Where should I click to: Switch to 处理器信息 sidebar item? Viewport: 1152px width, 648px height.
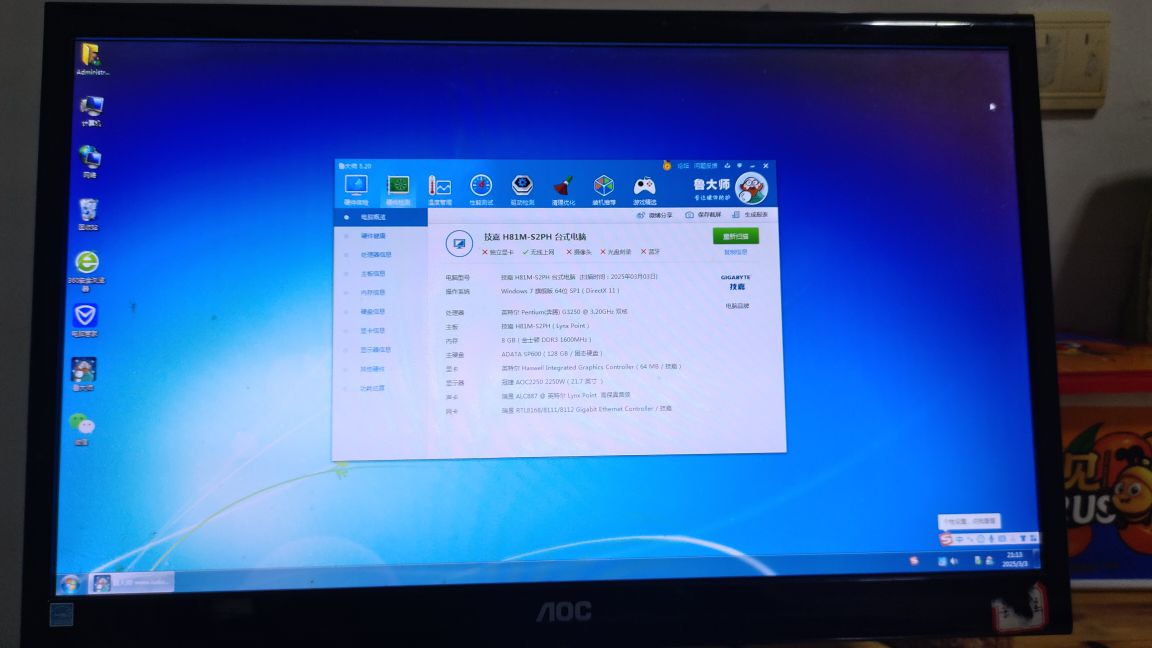(375, 255)
